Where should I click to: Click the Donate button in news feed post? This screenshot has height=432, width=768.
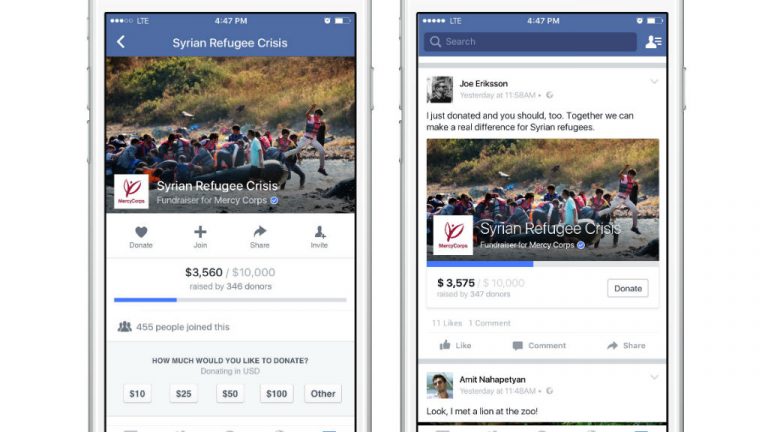pyautogui.click(x=628, y=288)
